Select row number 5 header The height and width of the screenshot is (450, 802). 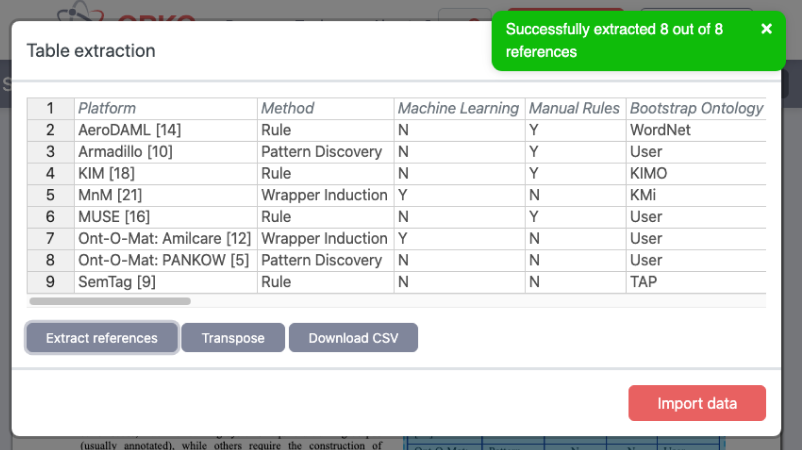(50, 195)
